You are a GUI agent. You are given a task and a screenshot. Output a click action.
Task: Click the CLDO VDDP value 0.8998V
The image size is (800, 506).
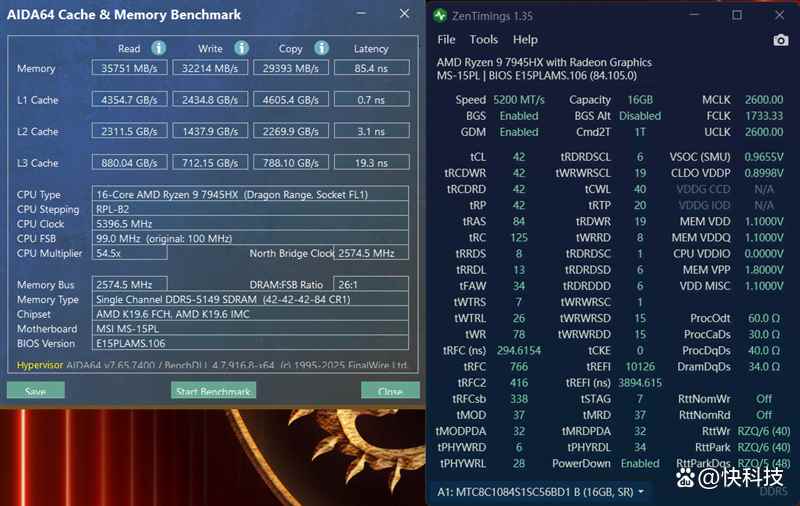tap(763, 173)
